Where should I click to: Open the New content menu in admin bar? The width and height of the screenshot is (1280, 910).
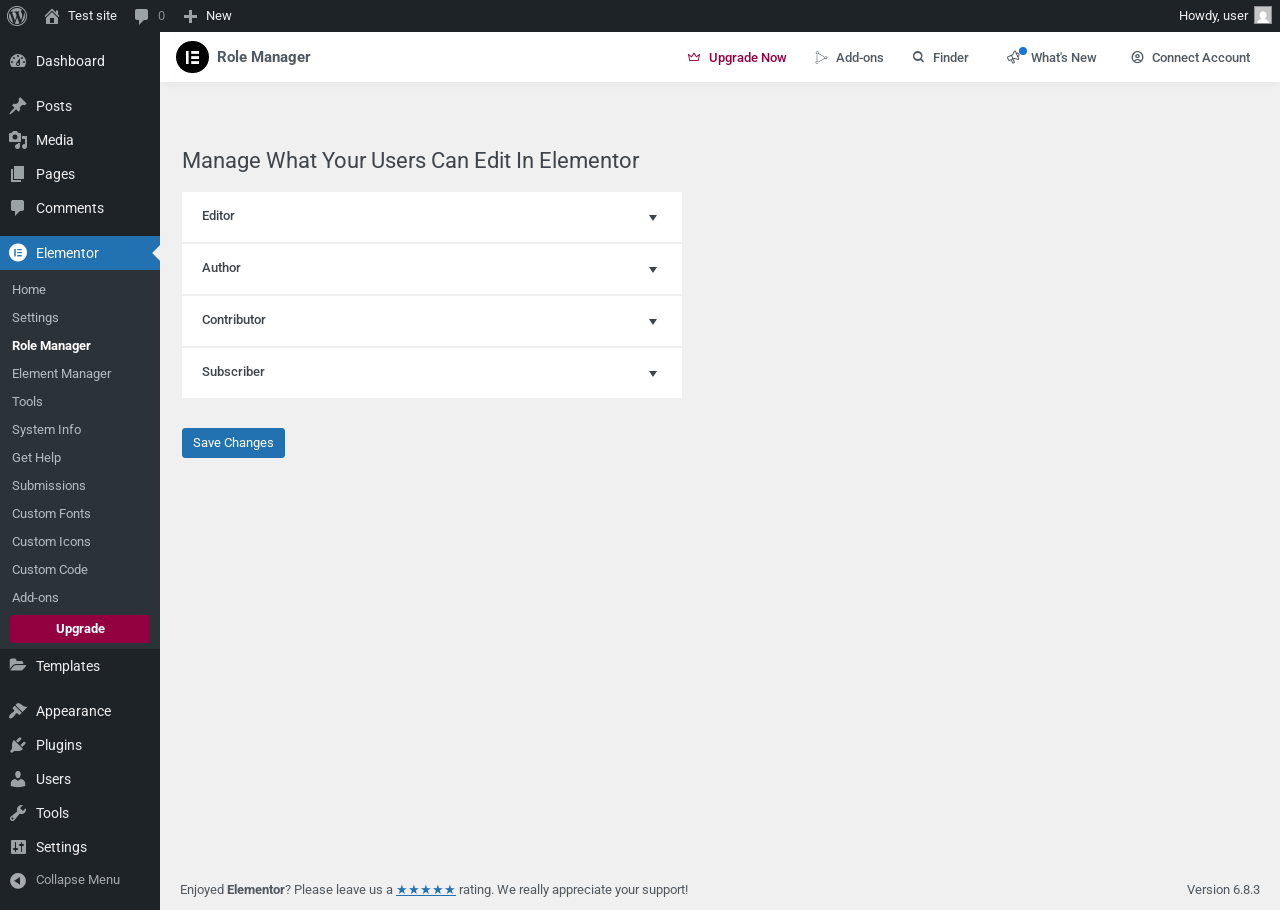(x=207, y=16)
